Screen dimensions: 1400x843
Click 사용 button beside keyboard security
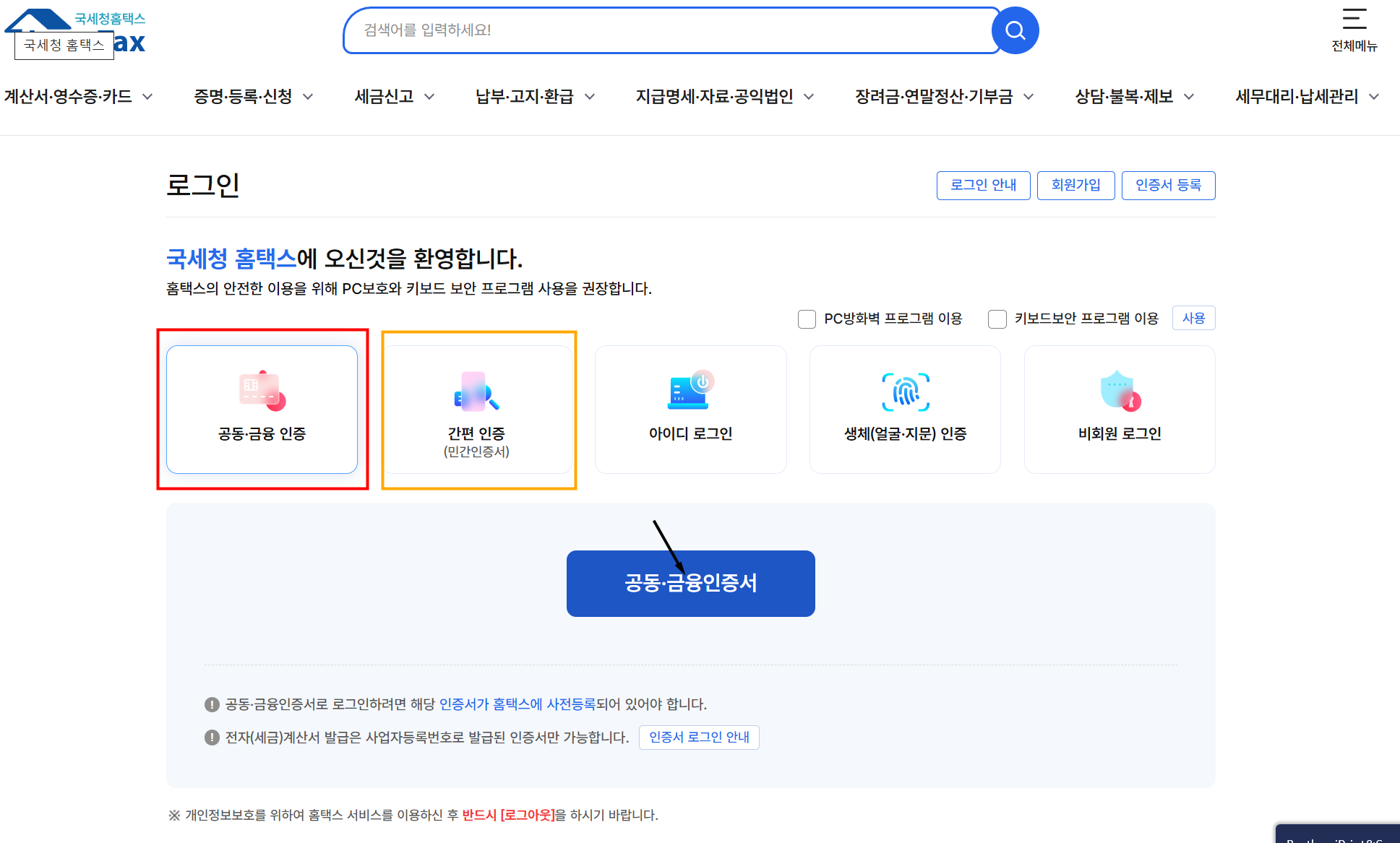tap(1193, 318)
